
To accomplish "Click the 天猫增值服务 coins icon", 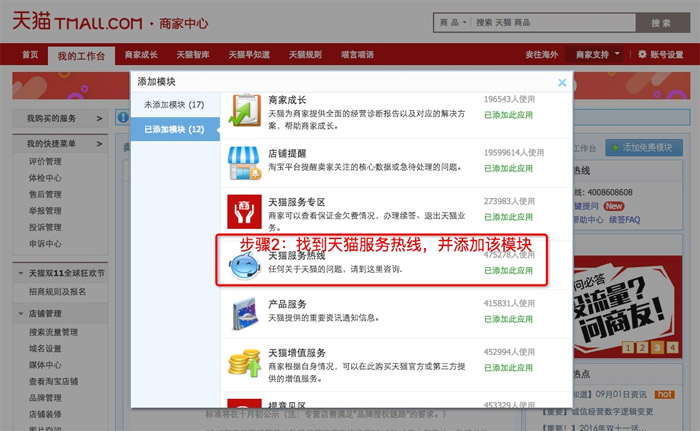I will [x=244, y=363].
